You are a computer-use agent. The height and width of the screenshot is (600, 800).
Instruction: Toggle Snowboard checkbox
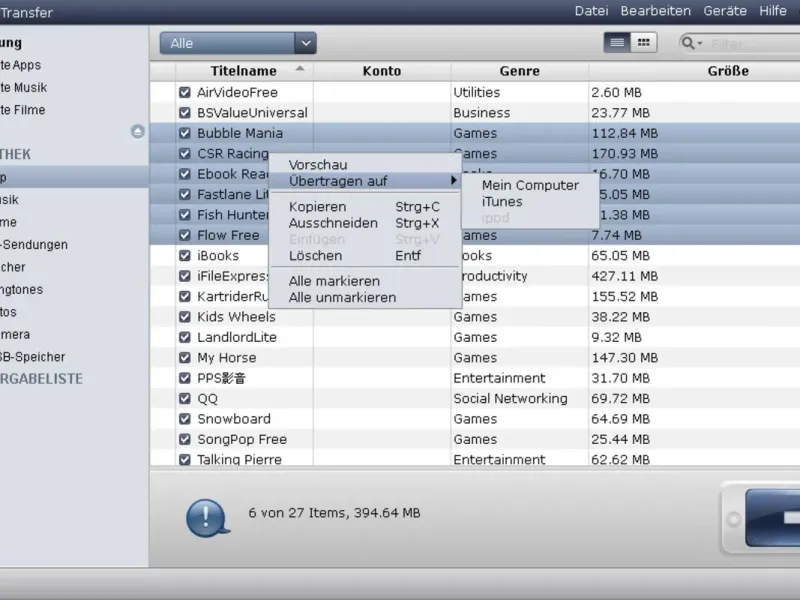[x=185, y=419]
